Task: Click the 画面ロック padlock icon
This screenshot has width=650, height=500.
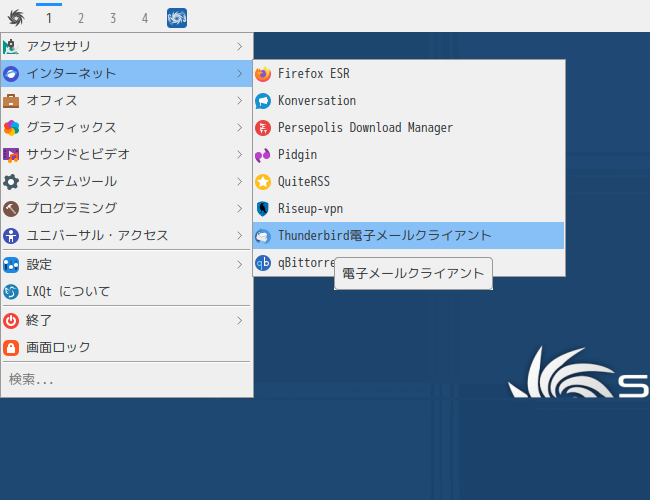Action: pos(11,347)
